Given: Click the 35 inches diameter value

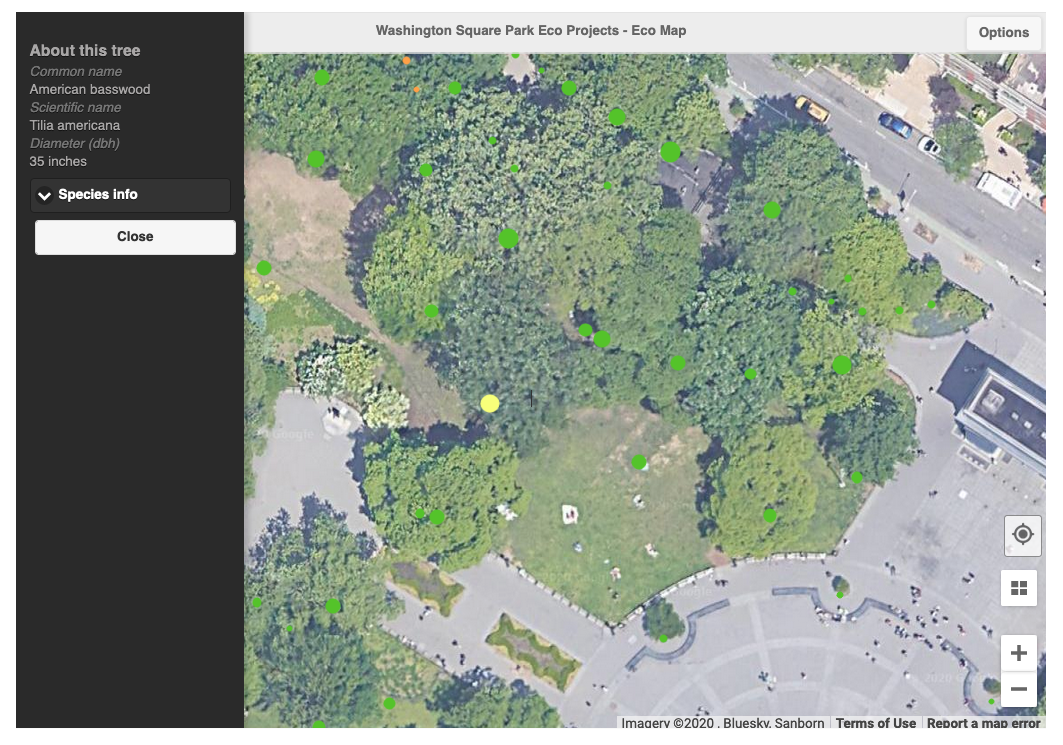Looking at the screenshot, I should click(x=58, y=161).
